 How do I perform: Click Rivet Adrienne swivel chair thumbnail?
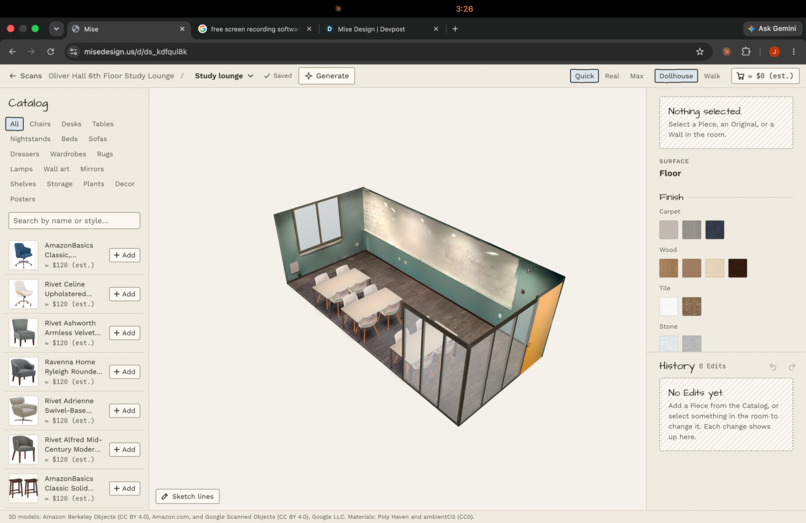(x=23, y=410)
